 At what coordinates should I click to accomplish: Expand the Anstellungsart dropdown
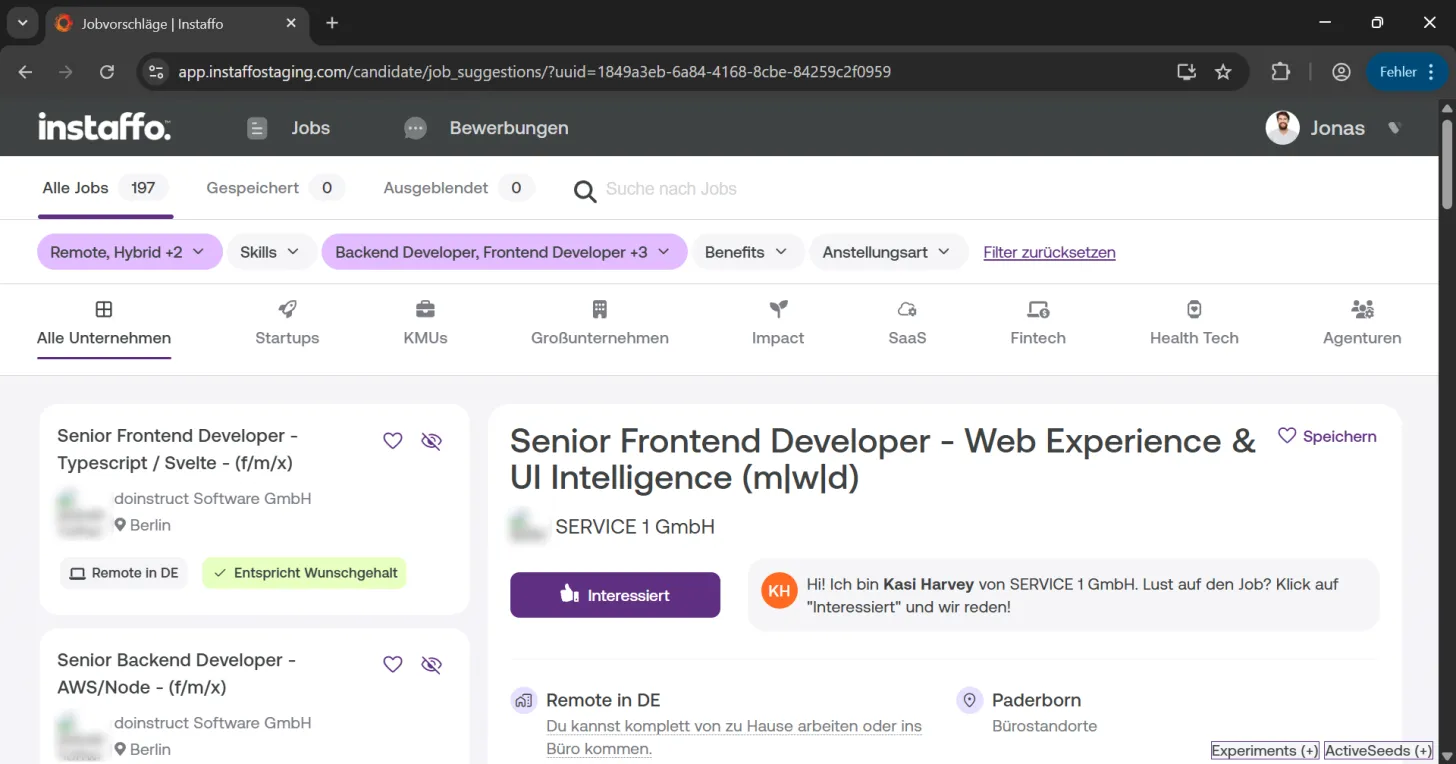tap(888, 252)
